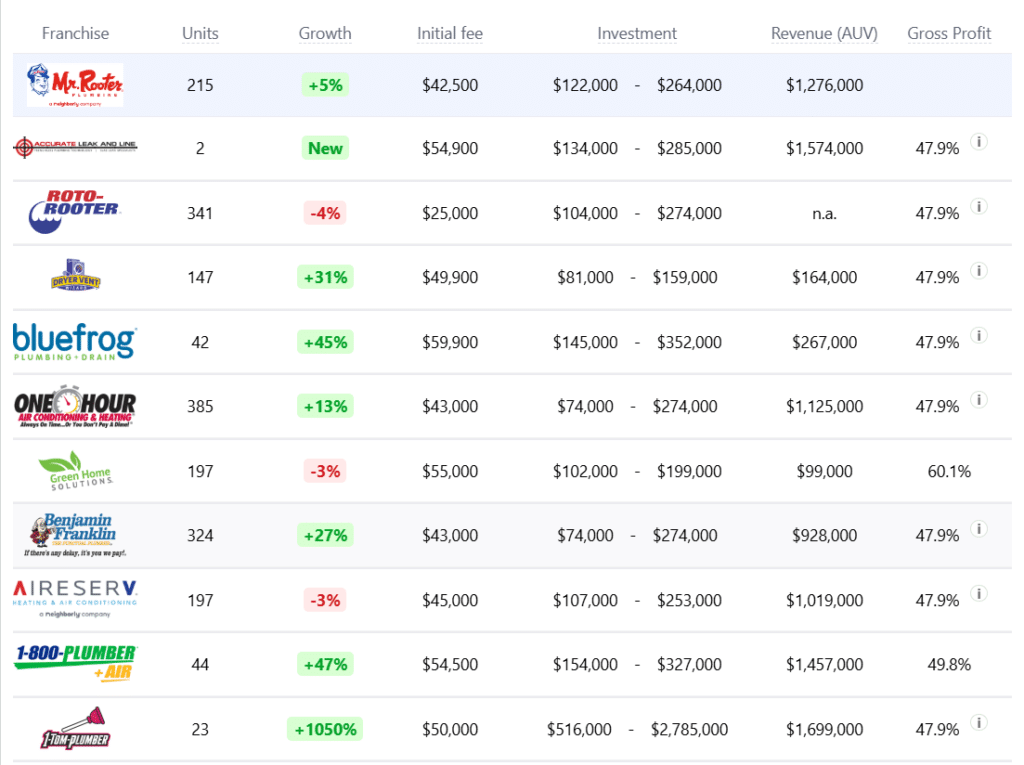Click the 60.1% gross profit value

(x=949, y=471)
